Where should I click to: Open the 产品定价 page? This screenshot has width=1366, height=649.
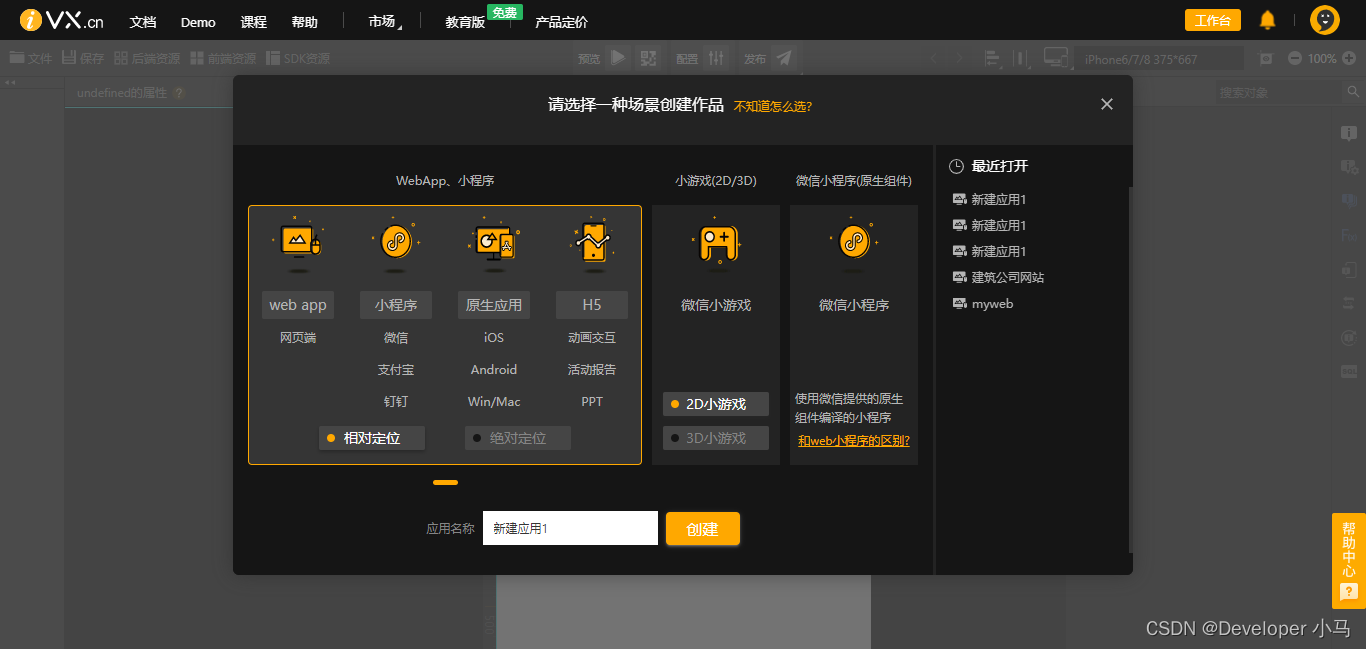[x=561, y=22]
